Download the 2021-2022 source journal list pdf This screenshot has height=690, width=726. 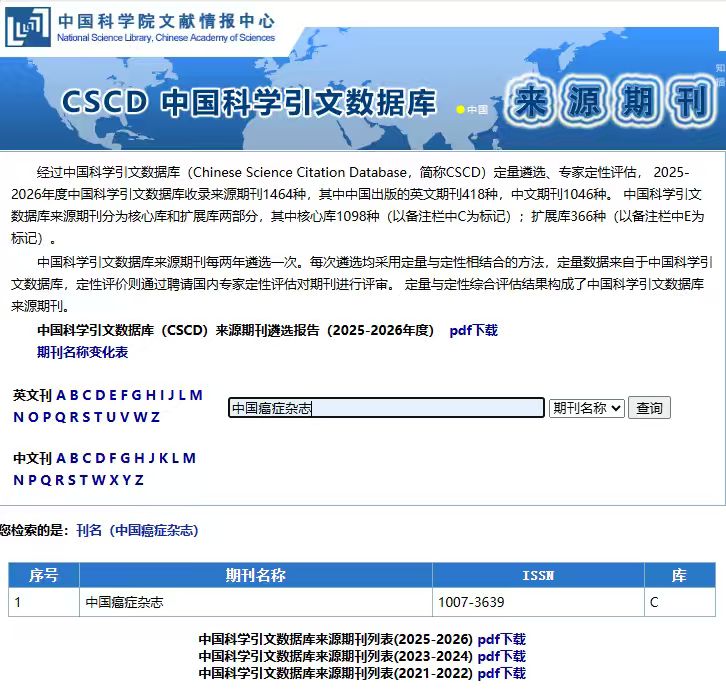pos(501,673)
